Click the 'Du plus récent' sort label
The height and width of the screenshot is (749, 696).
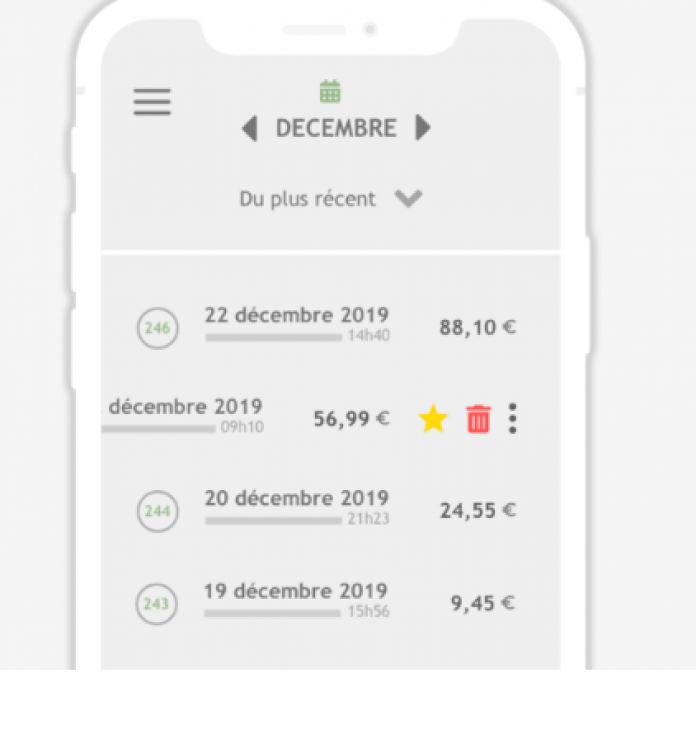pos(307,199)
